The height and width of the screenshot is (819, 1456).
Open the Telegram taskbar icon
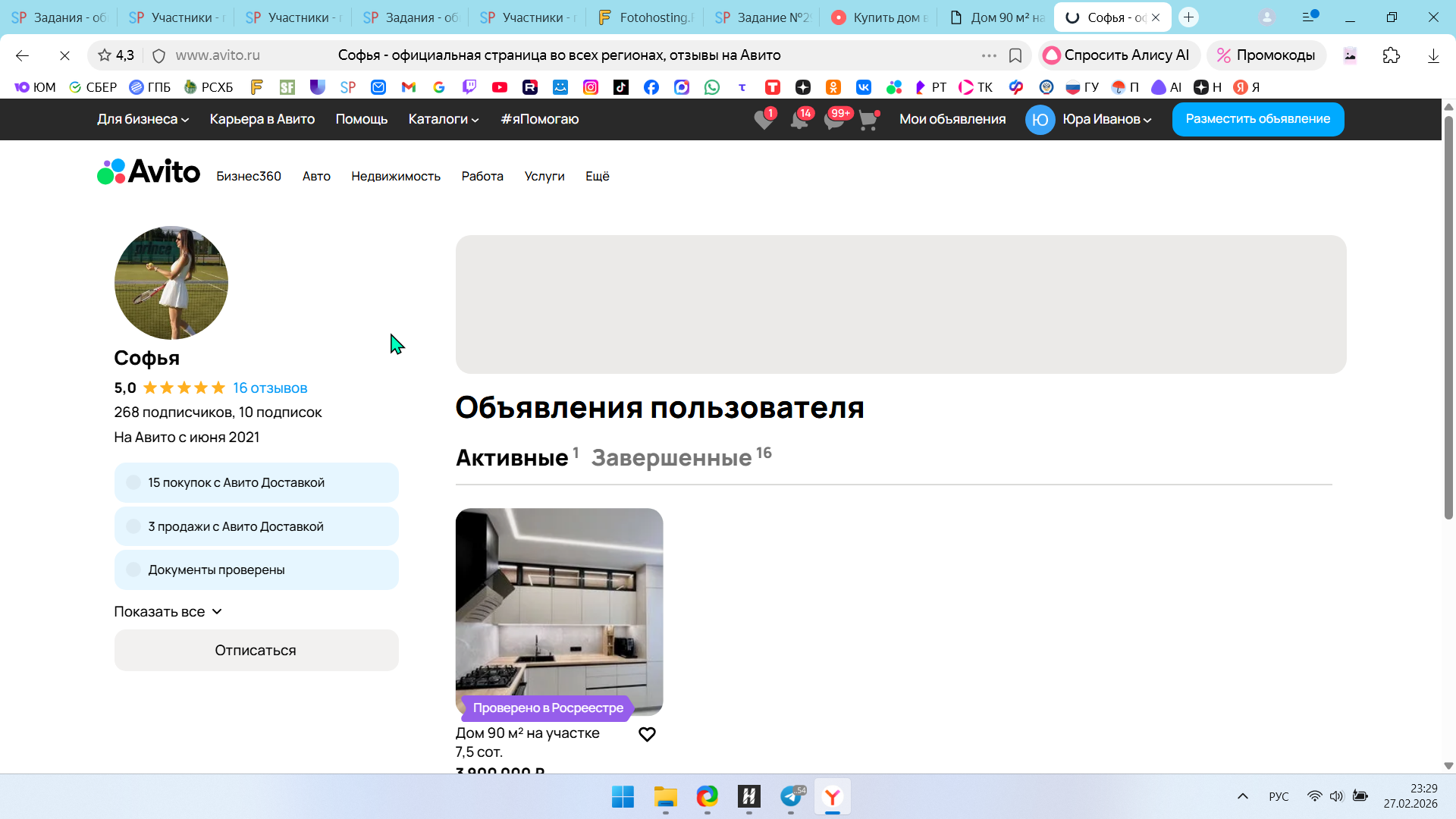pos(791,796)
